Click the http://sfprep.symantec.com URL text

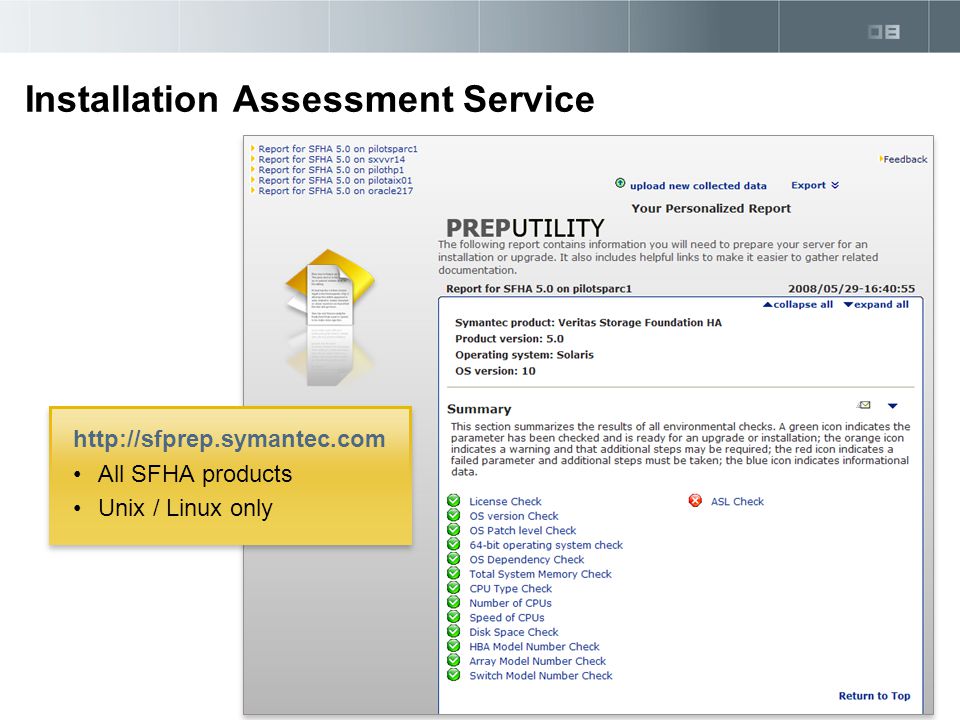pyautogui.click(x=229, y=439)
